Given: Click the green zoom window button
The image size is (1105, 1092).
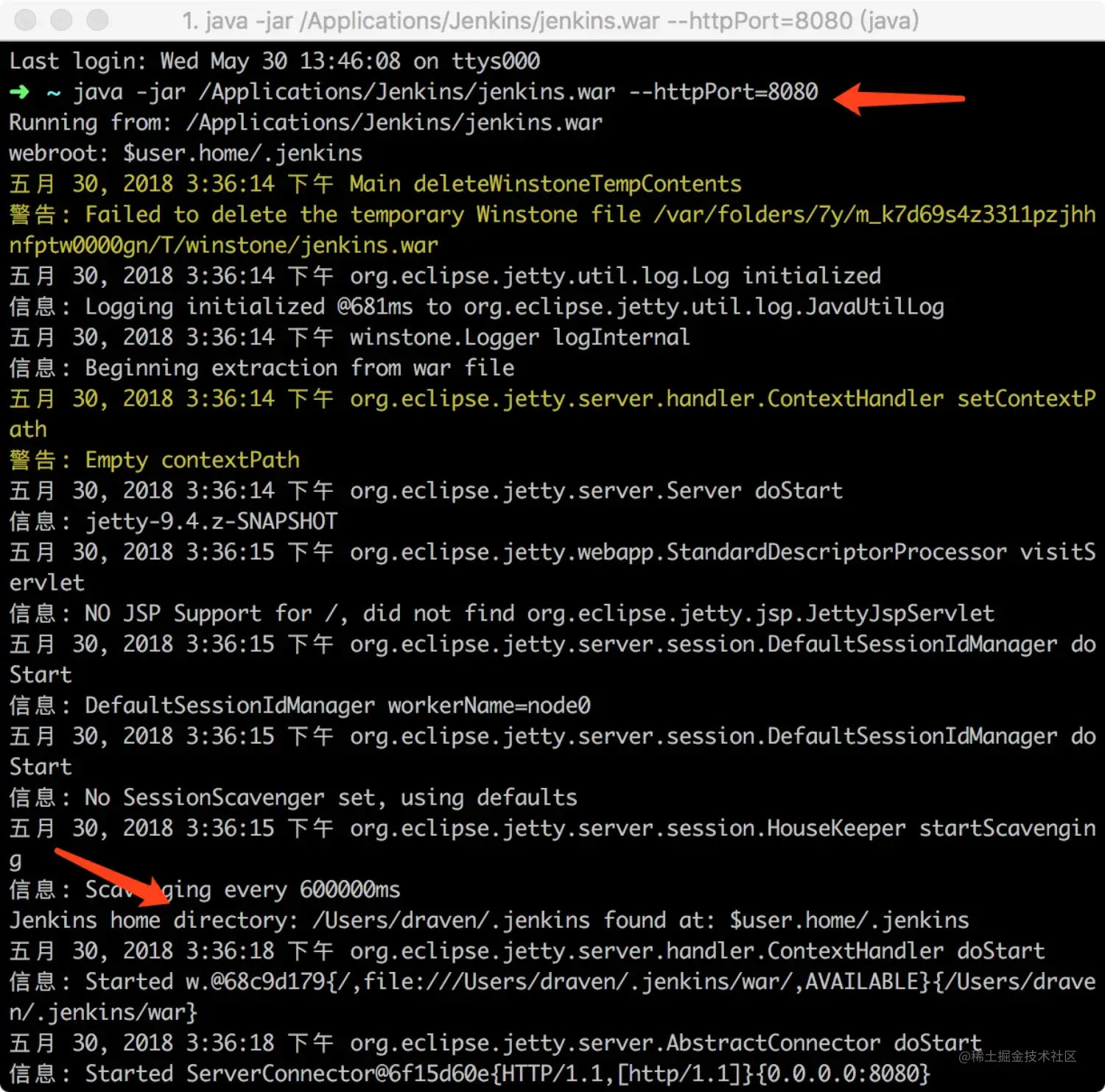Looking at the screenshot, I should (97, 20).
